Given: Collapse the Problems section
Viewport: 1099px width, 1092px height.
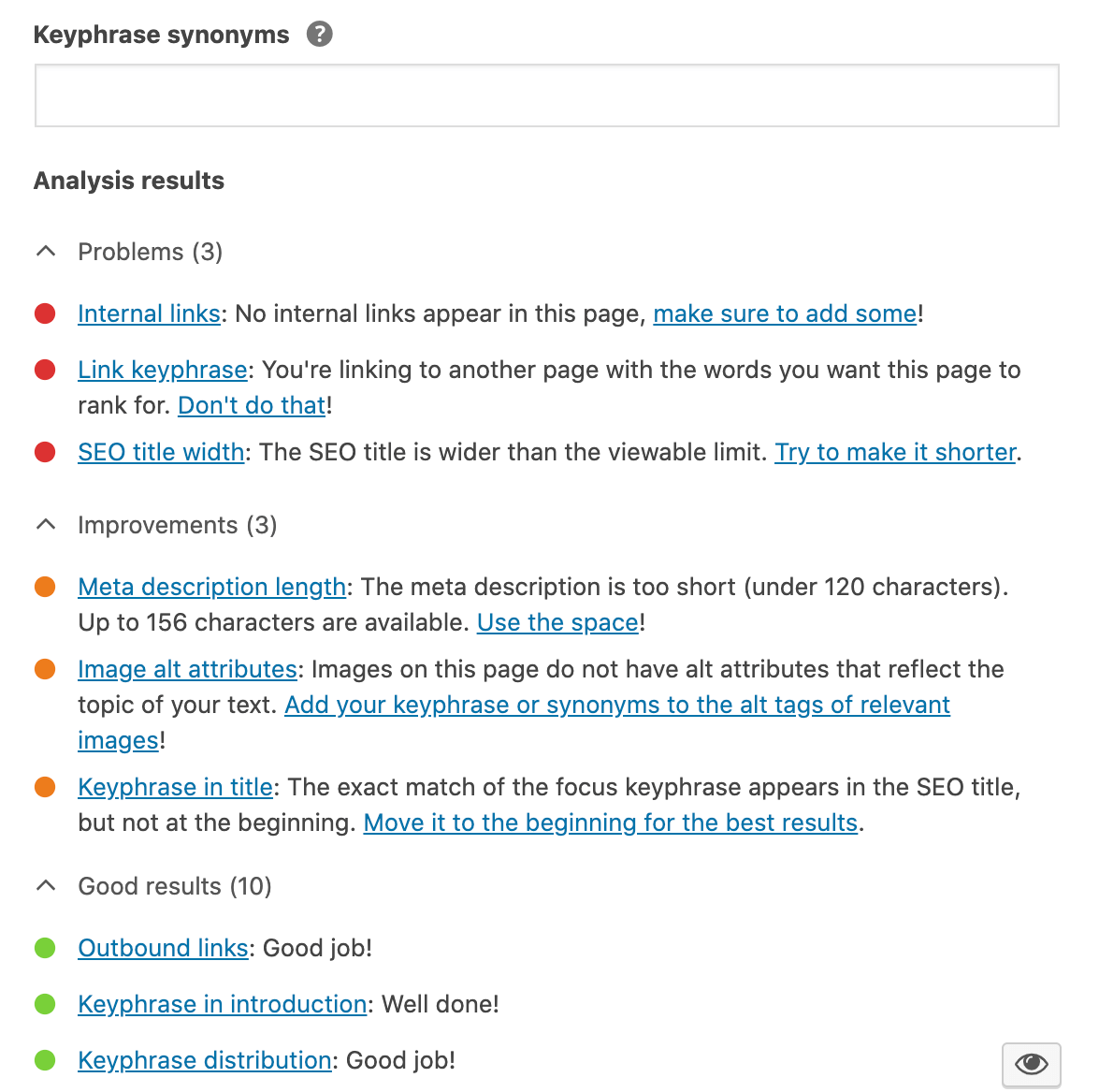Looking at the screenshot, I should [45, 251].
